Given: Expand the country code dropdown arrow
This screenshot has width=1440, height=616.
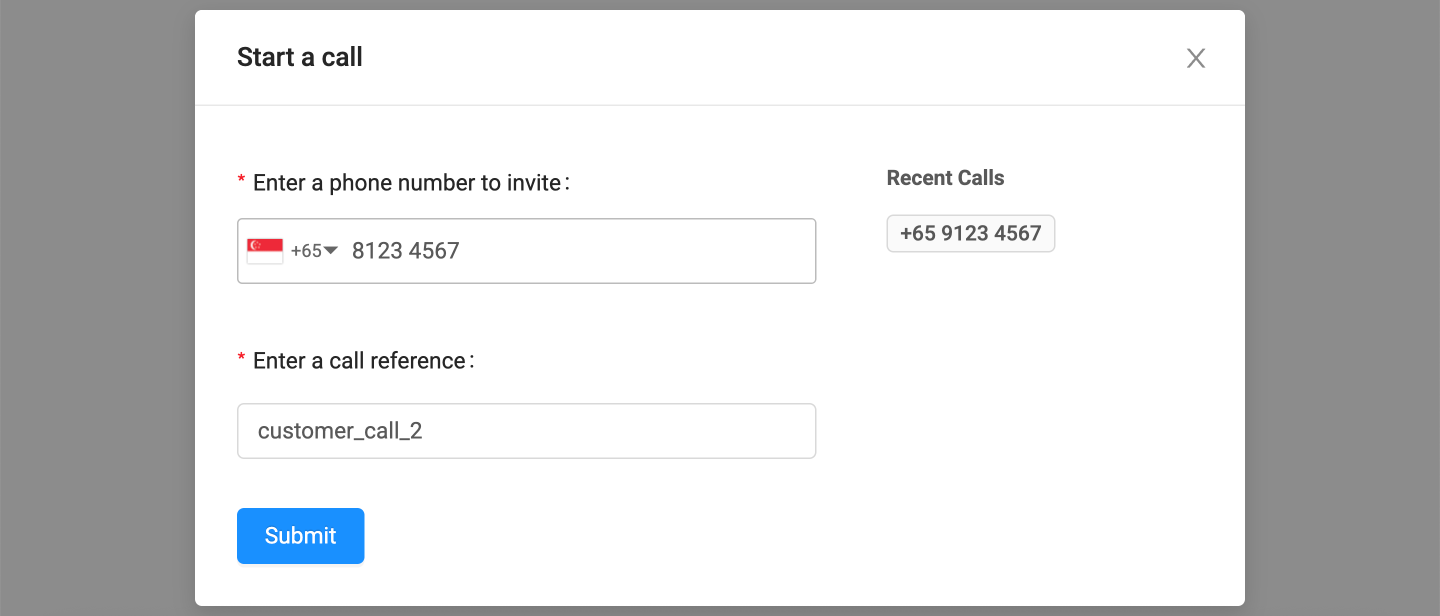Looking at the screenshot, I should click(331, 250).
